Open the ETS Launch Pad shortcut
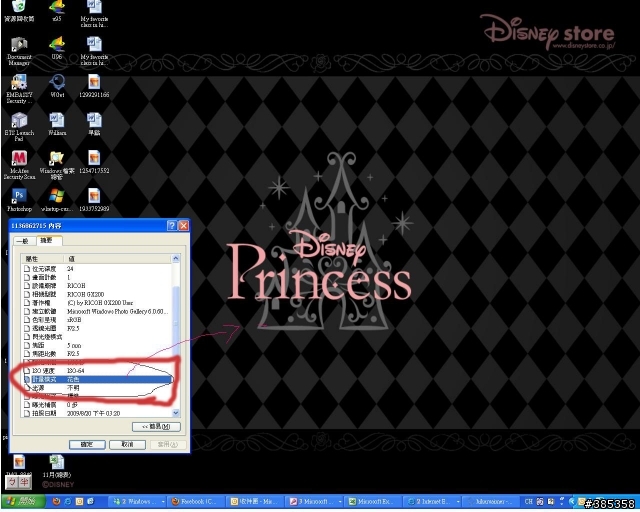640x512 pixels. click(19, 127)
